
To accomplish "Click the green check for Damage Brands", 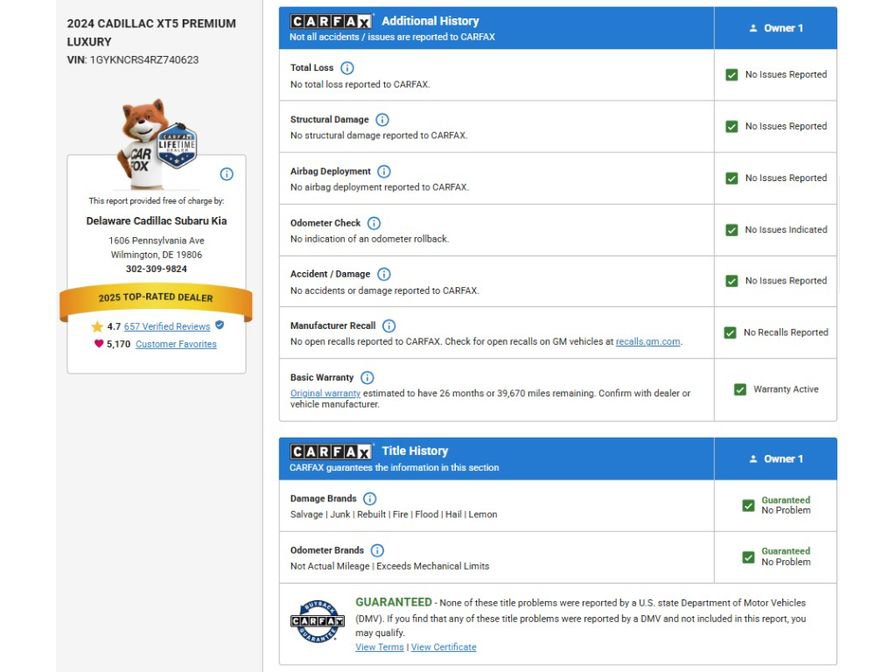I will coord(748,506).
